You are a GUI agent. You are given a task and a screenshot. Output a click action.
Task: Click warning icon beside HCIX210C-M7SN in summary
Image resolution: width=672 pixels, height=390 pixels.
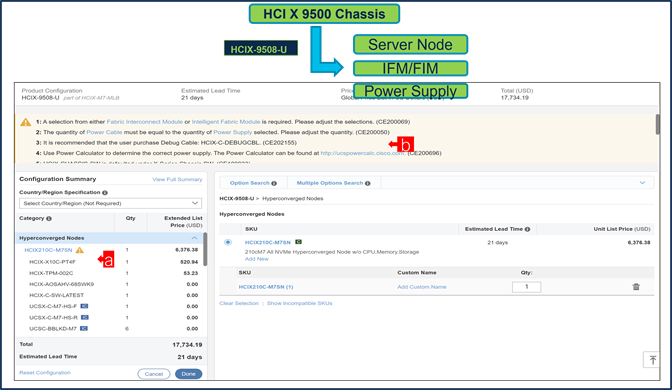coord(80,250)
